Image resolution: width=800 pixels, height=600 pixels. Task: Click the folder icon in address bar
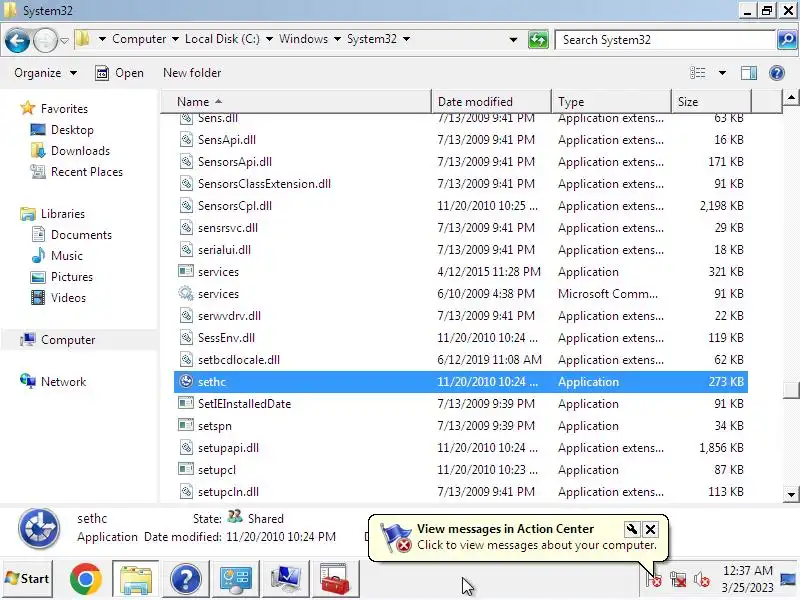[x=83, y=39]
